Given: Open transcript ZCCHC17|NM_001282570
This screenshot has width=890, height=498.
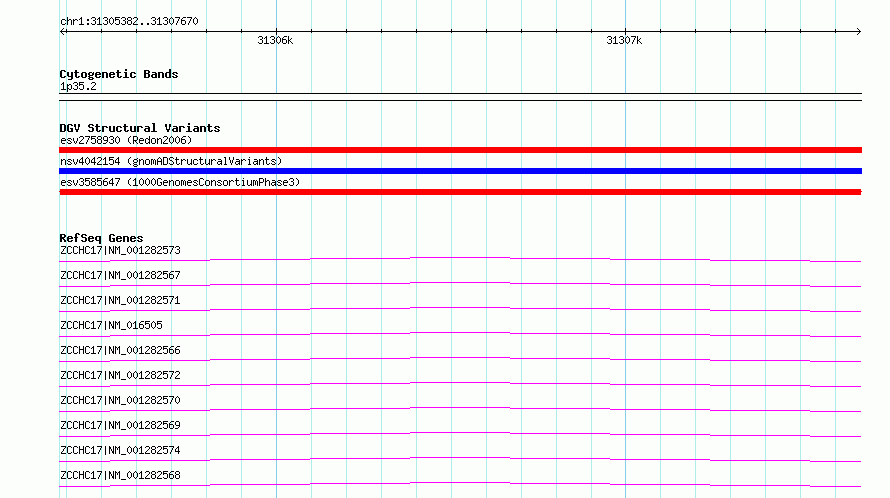Looking at the screenshot, I should pyautogui.click(x=120, y=400).
